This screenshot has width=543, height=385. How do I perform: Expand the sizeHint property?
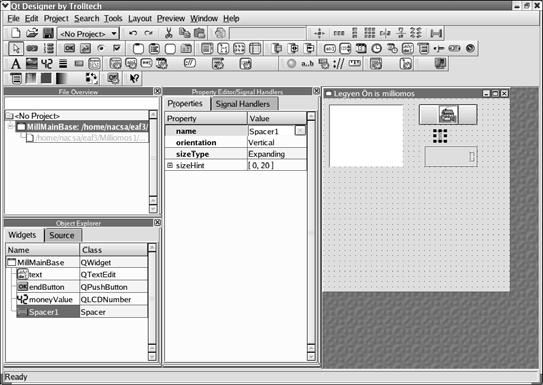click(x=170, y=165)
